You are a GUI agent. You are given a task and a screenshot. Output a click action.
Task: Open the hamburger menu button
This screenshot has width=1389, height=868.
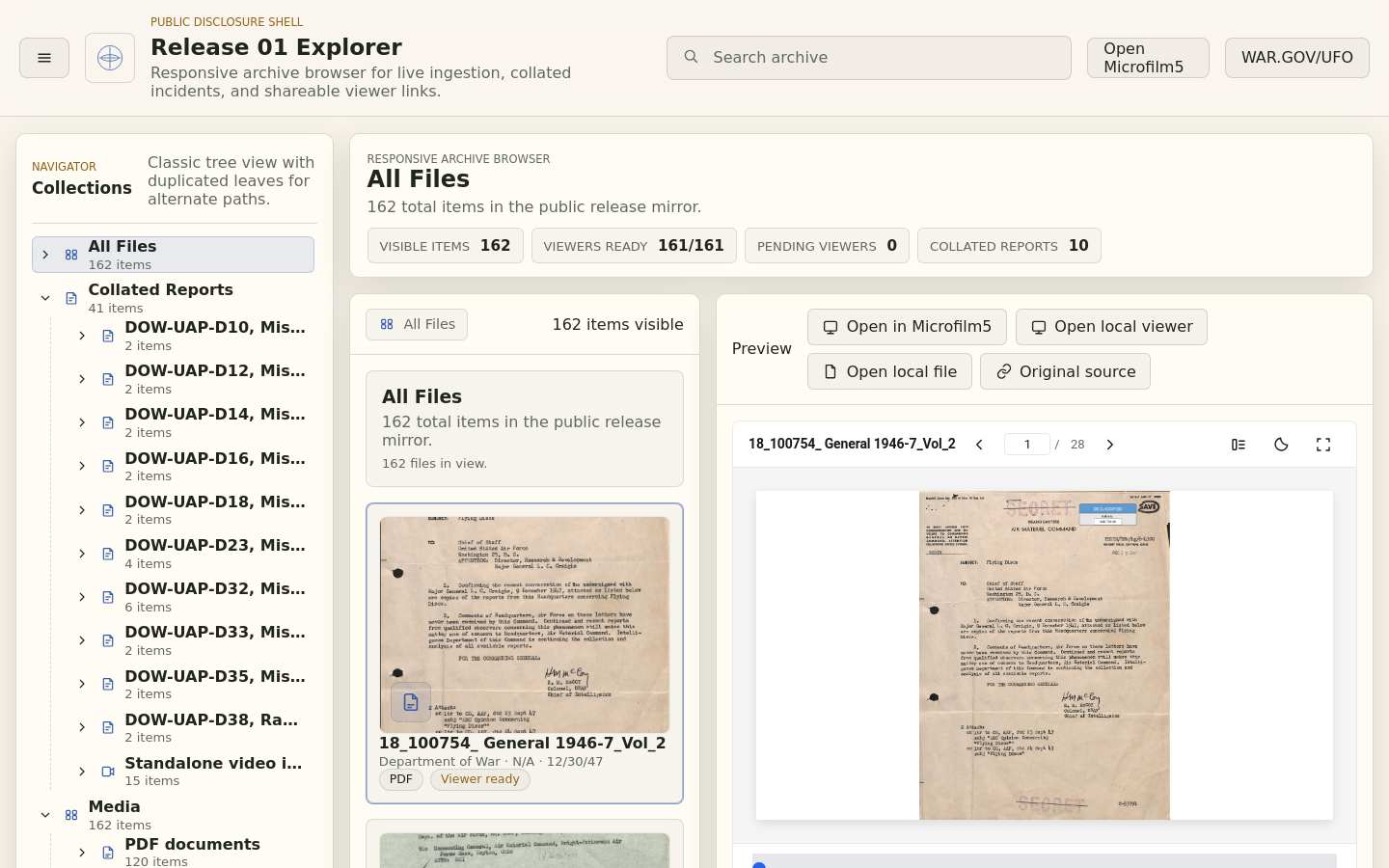tap(44, 58)
